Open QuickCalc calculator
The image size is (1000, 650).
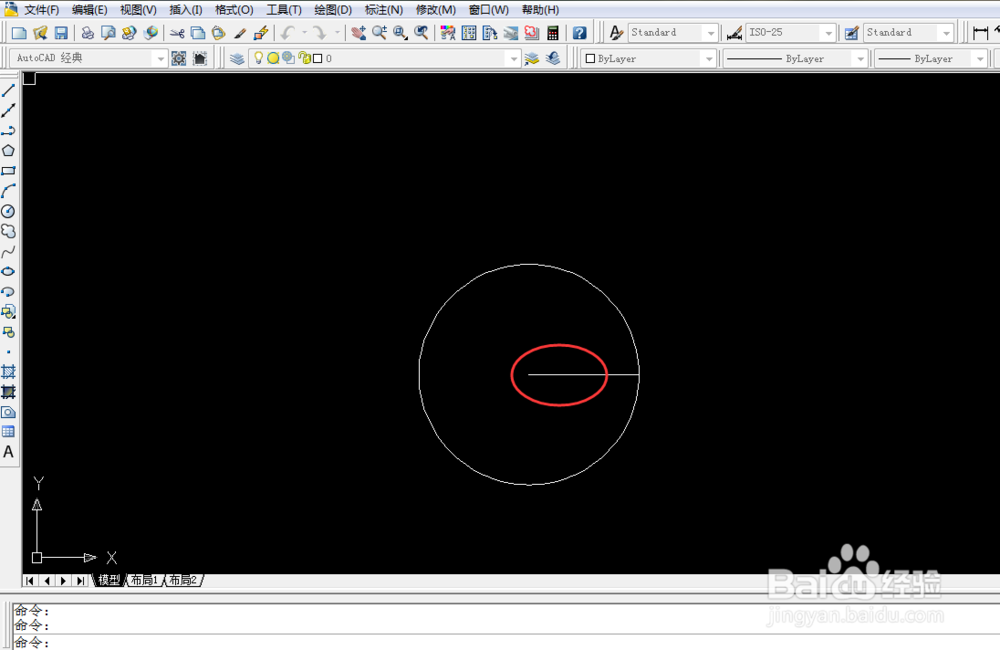point(553,33)
